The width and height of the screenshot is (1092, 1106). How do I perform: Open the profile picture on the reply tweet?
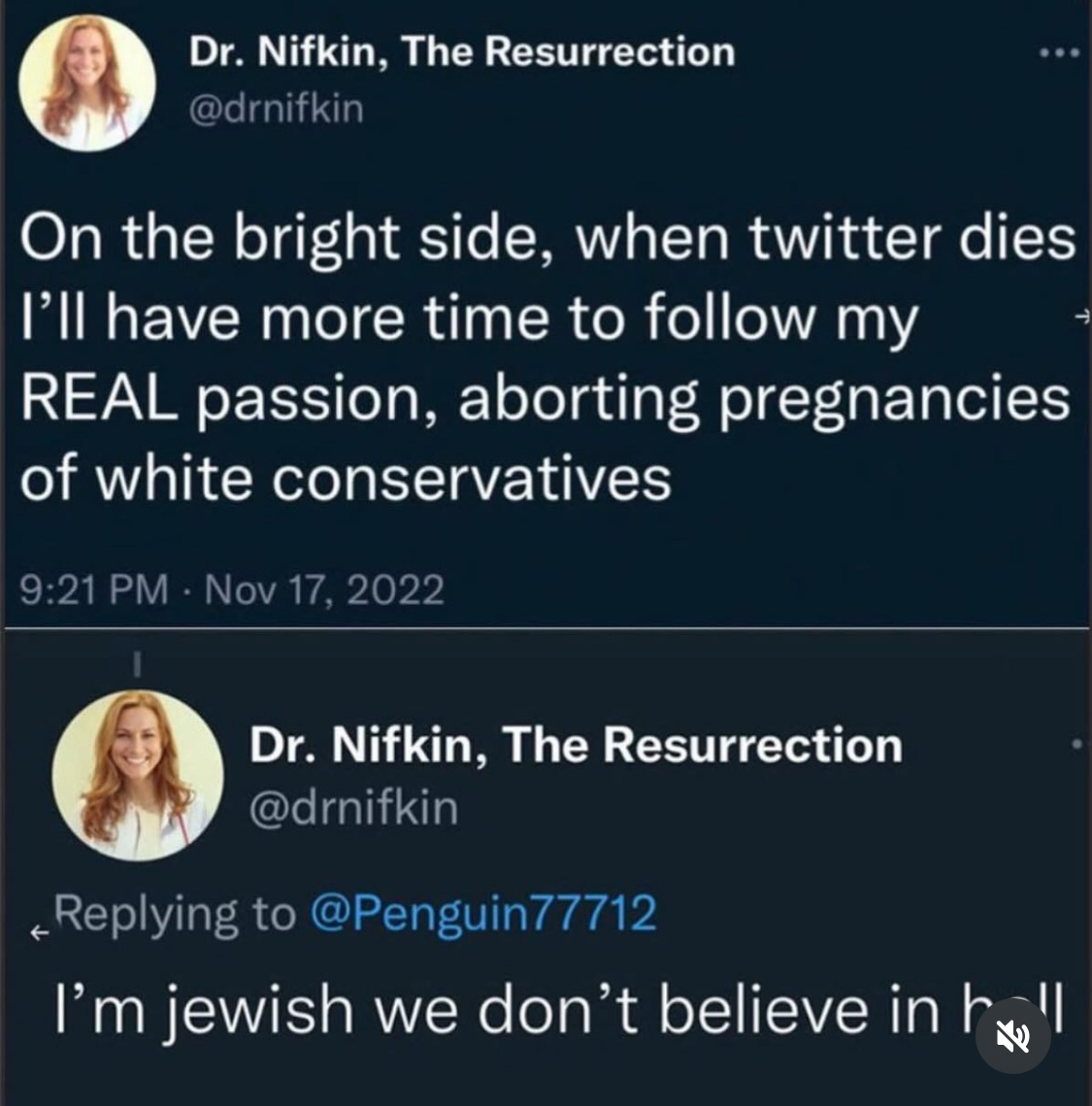(x=137, y=774)
